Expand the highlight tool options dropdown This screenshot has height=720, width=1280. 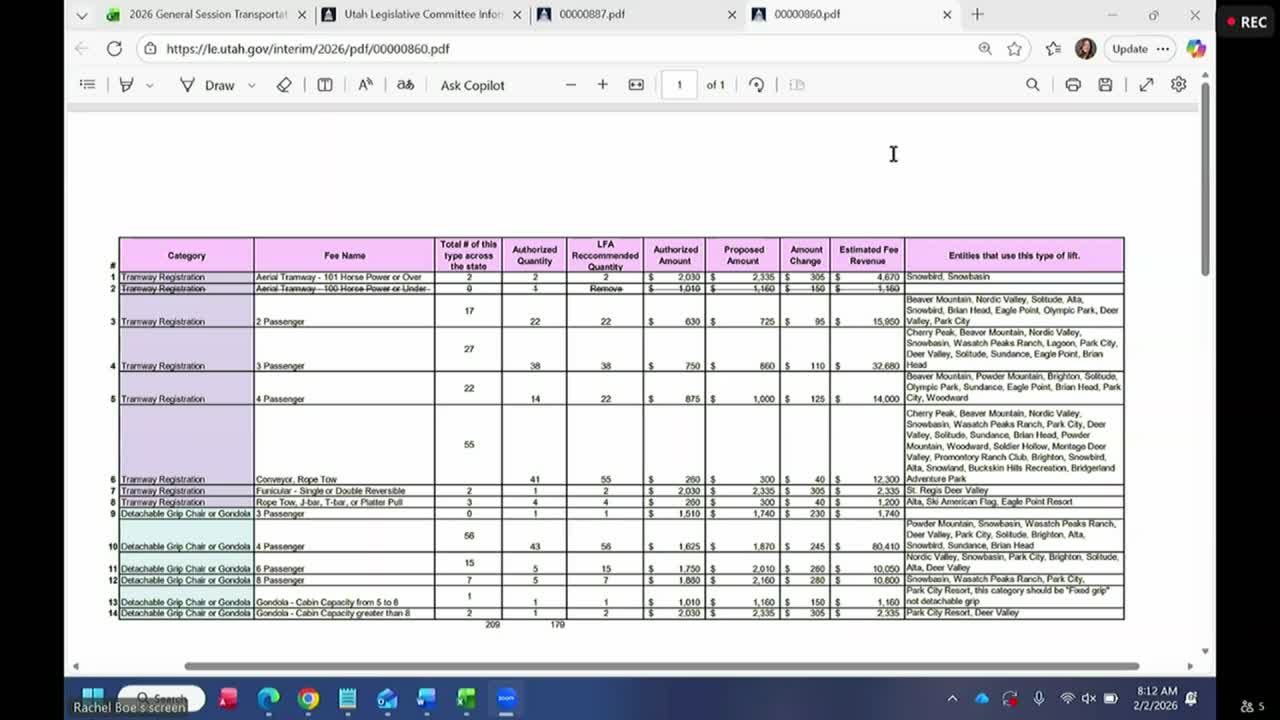pyautogui.click(x=150, y=85)
